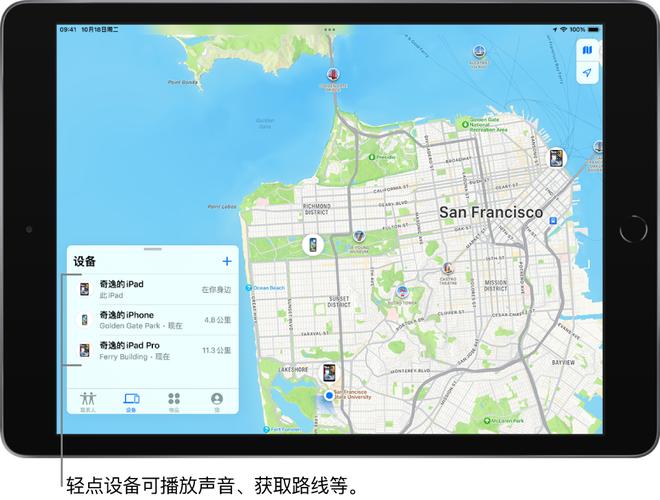Open the map mode selector button

pos(587,51)
